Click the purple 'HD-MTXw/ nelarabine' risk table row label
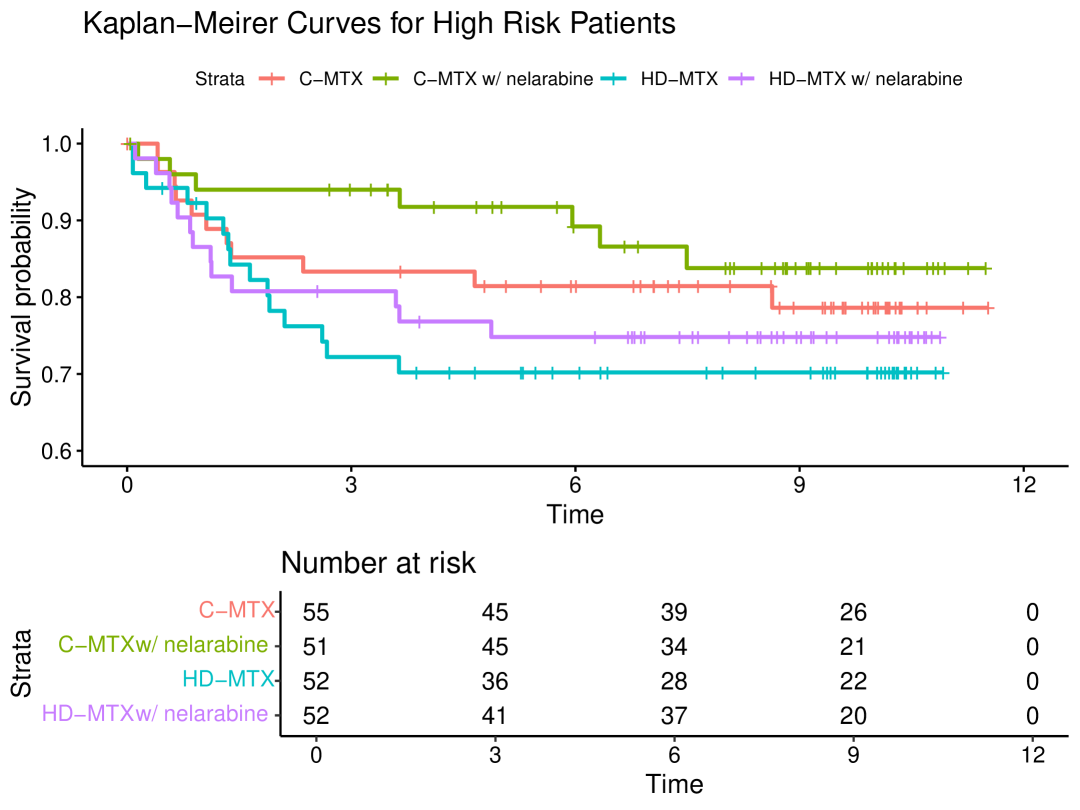1080x810 pixels. 155,715
